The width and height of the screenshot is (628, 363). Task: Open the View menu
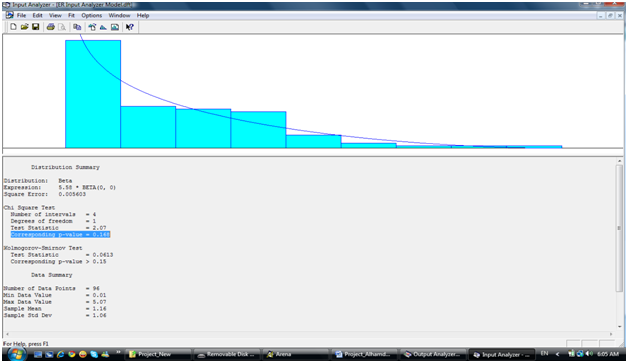(55, 15)
